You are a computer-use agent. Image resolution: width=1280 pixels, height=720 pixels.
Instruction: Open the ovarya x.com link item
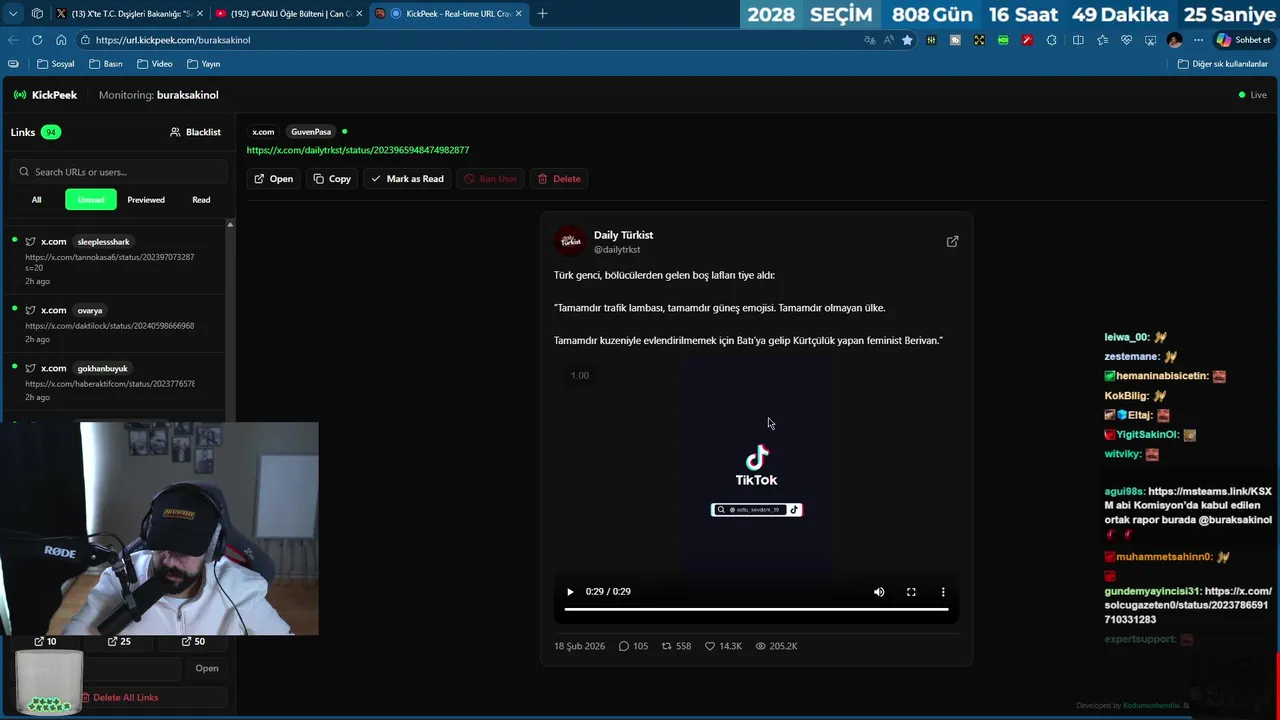point(112,324)
